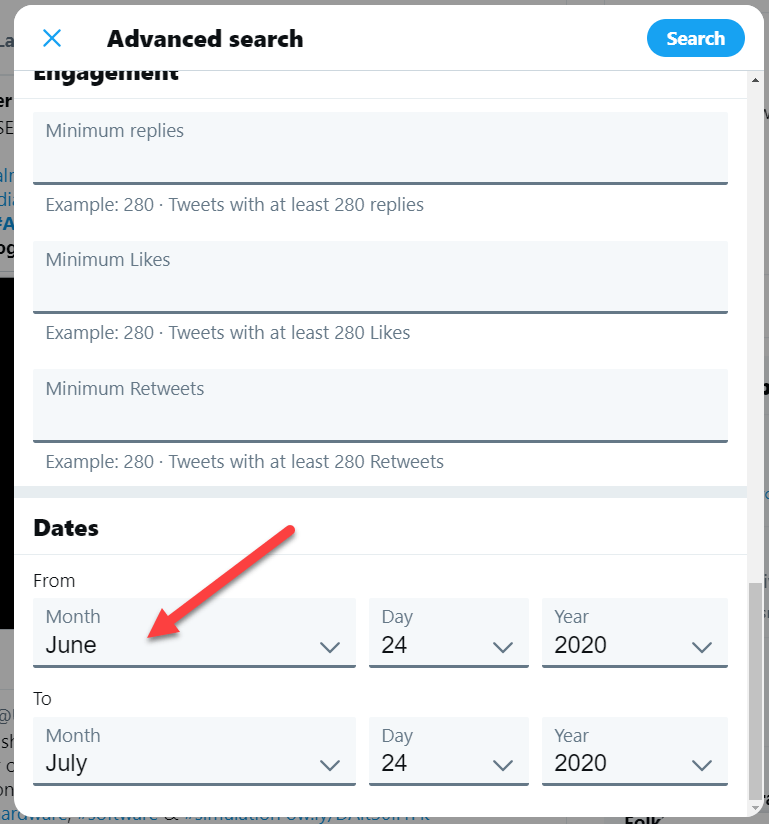The width and height of the screenshot is (769, 824).
Task: Click the chevron arrow in From Year
Action: 702,647
